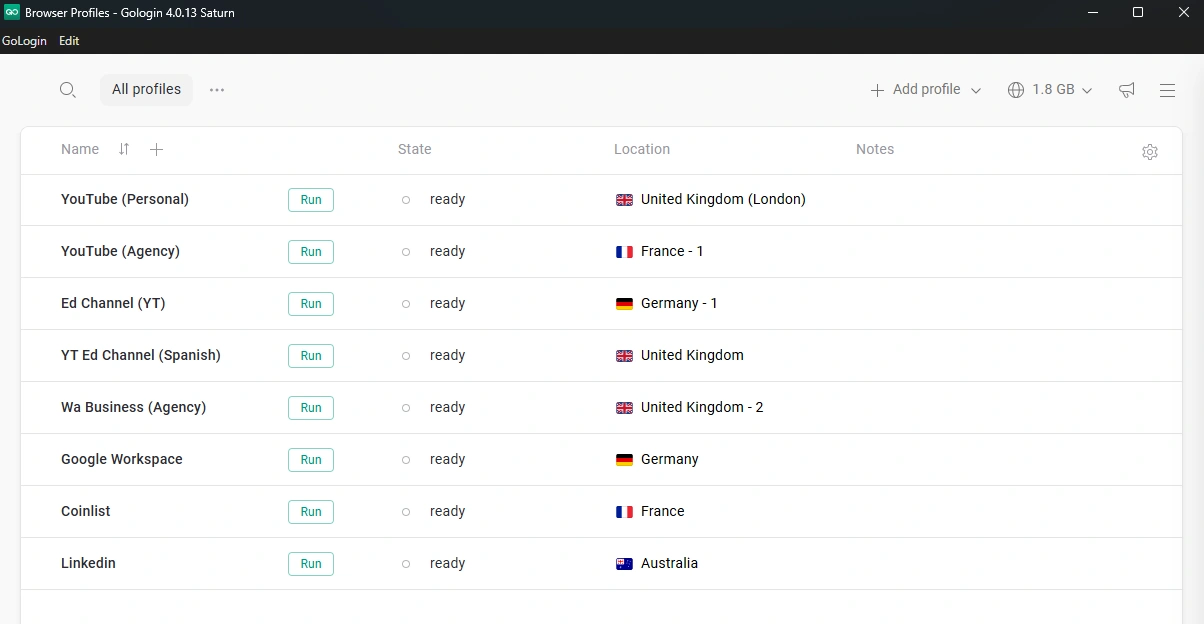1204x624 pixels.
Task: Open the three-dots folder options
Action: pyautogui.click(x=217, y=90)
